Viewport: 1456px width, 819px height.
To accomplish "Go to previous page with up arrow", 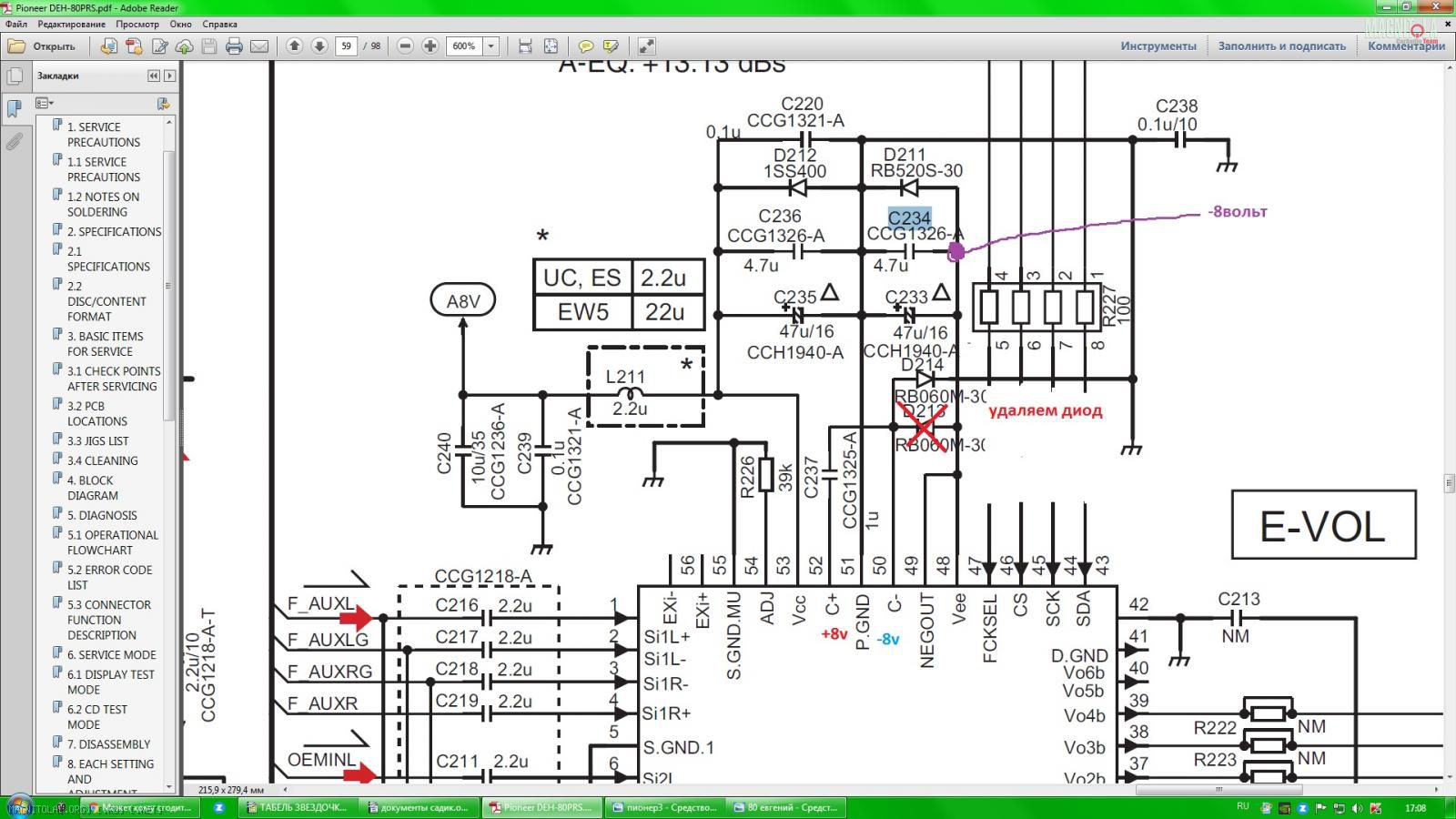I will tap(294, 45).
